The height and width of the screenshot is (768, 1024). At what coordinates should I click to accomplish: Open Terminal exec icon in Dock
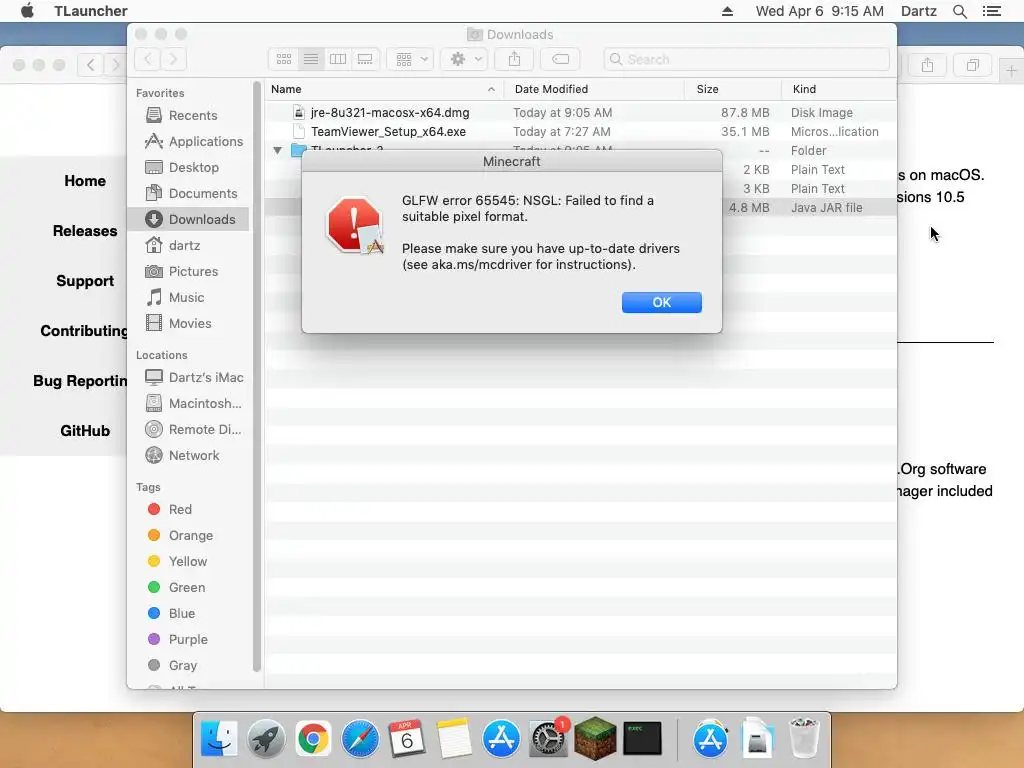[x=643, y=739]
